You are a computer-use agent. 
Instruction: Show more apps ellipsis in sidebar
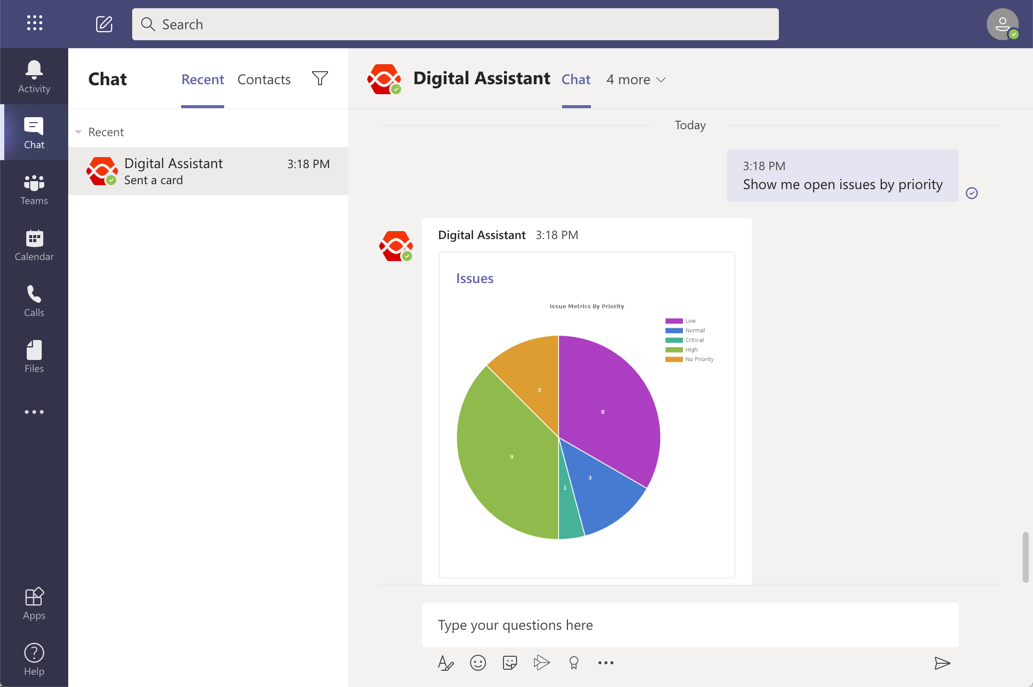(x=34, y=412)
